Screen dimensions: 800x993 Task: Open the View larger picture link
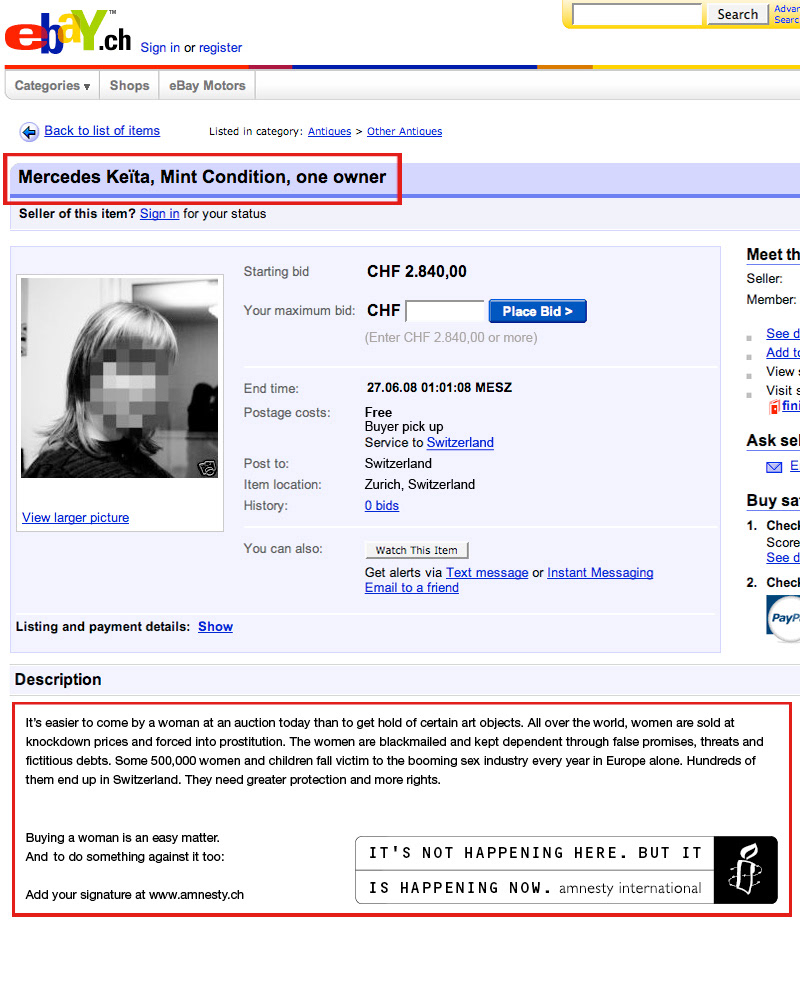click(x=75, y=517)
